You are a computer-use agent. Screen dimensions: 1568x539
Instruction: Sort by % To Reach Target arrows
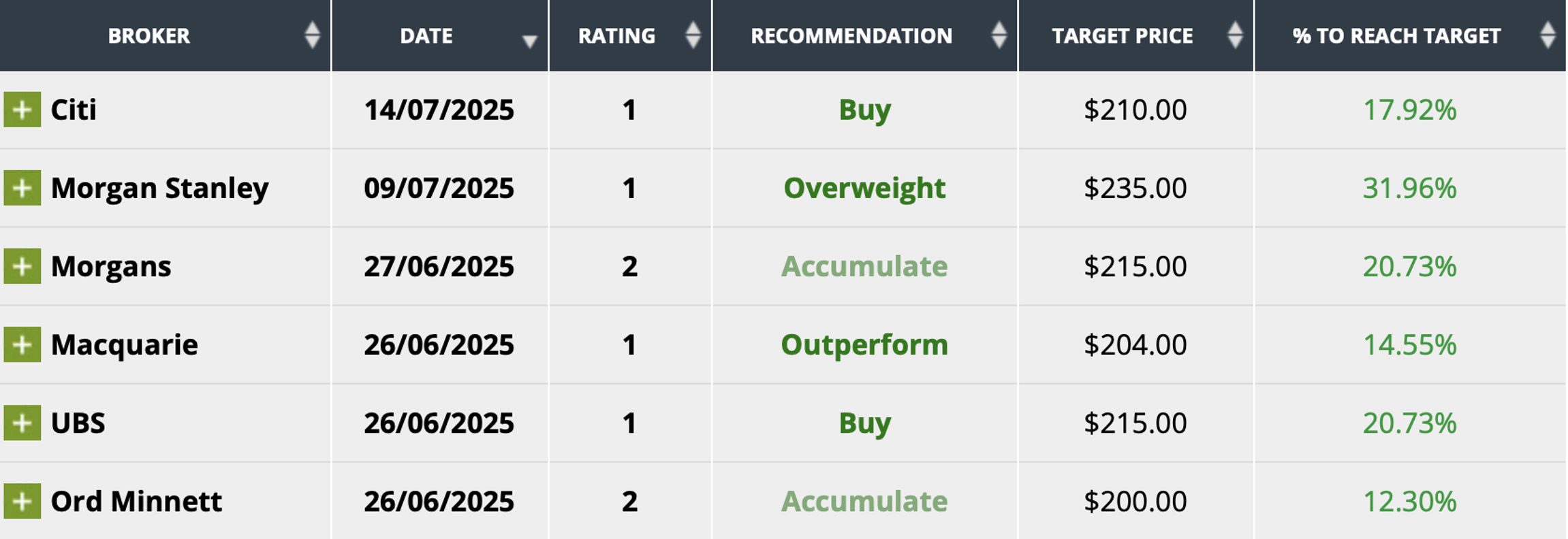[1548, 35]
